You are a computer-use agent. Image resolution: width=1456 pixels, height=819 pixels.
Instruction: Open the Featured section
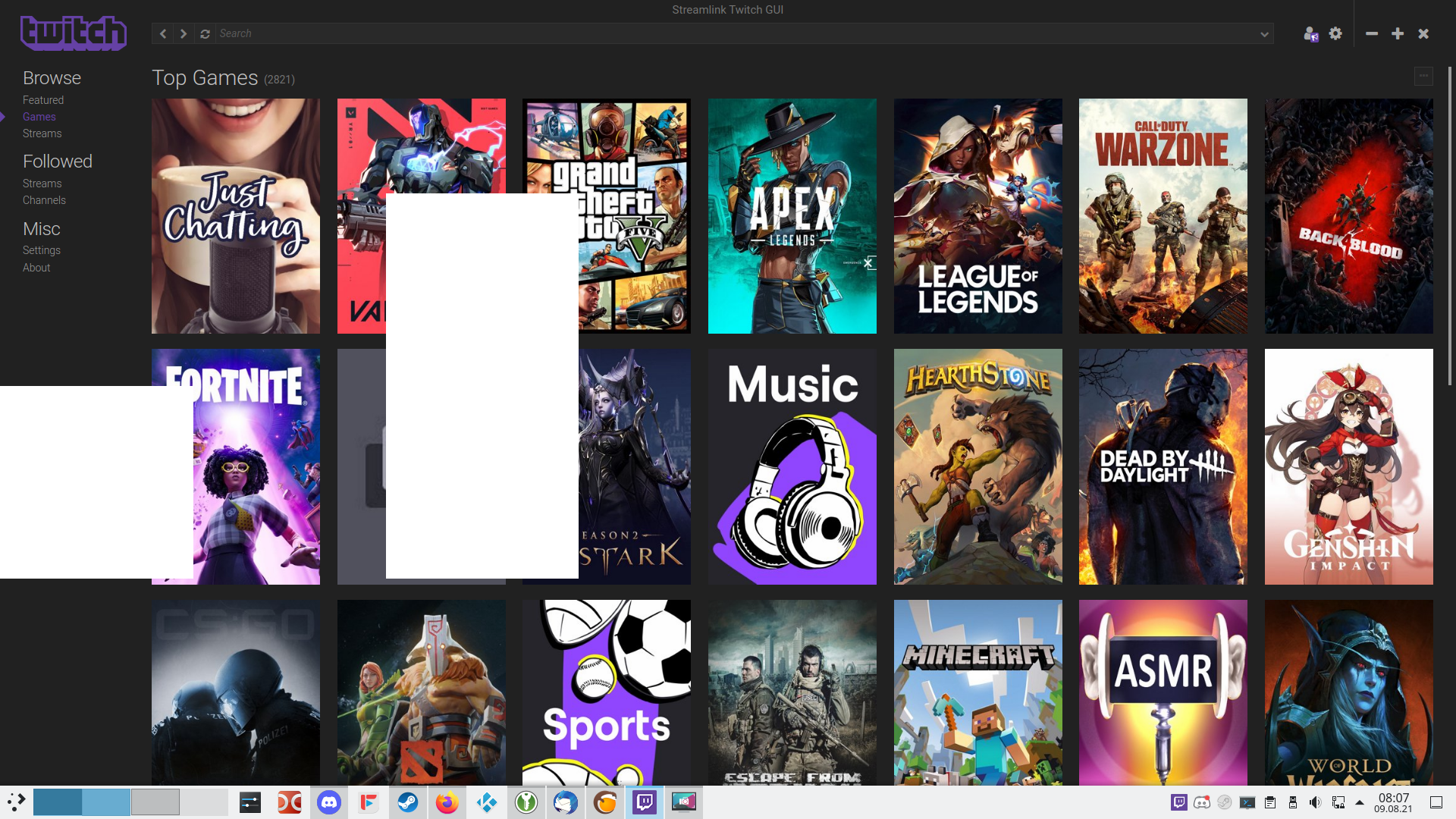click(x=43, y=99)
